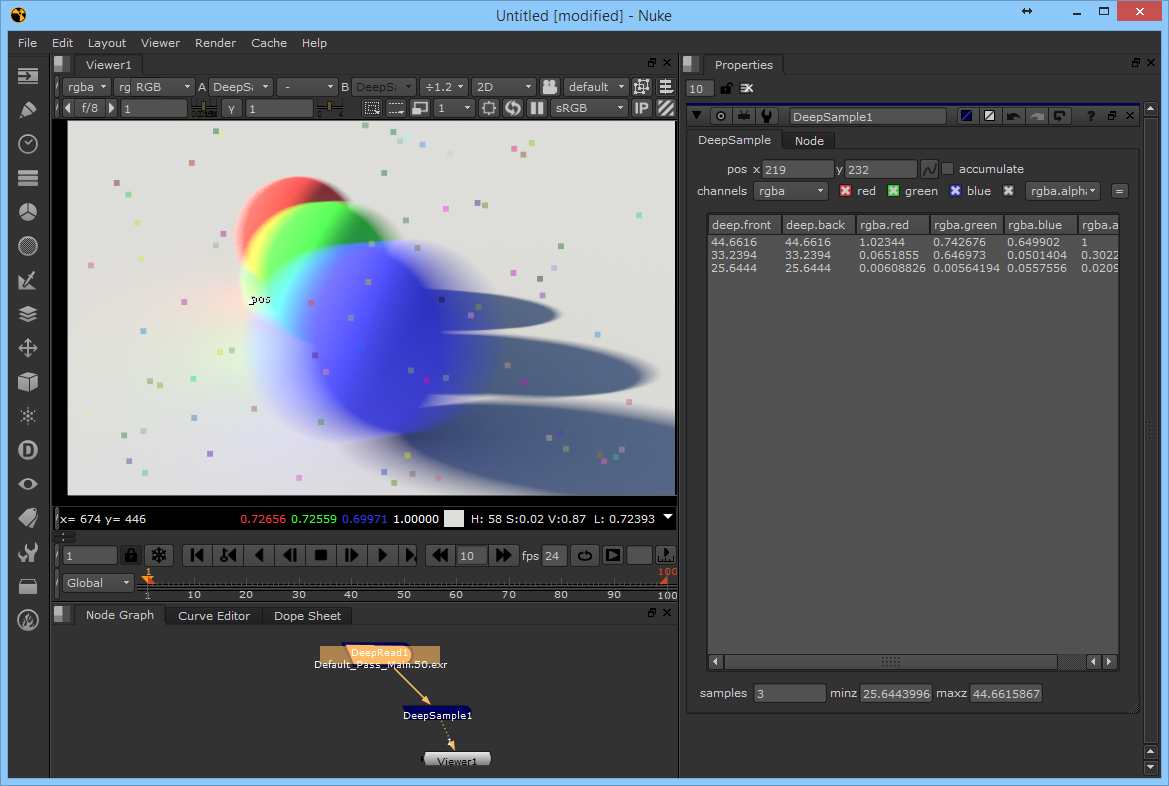Image resolution: width=1169 pixels, height=786 pixels.
Task: Open the DeepSample1 help question mark
Action: [1091, 116]
